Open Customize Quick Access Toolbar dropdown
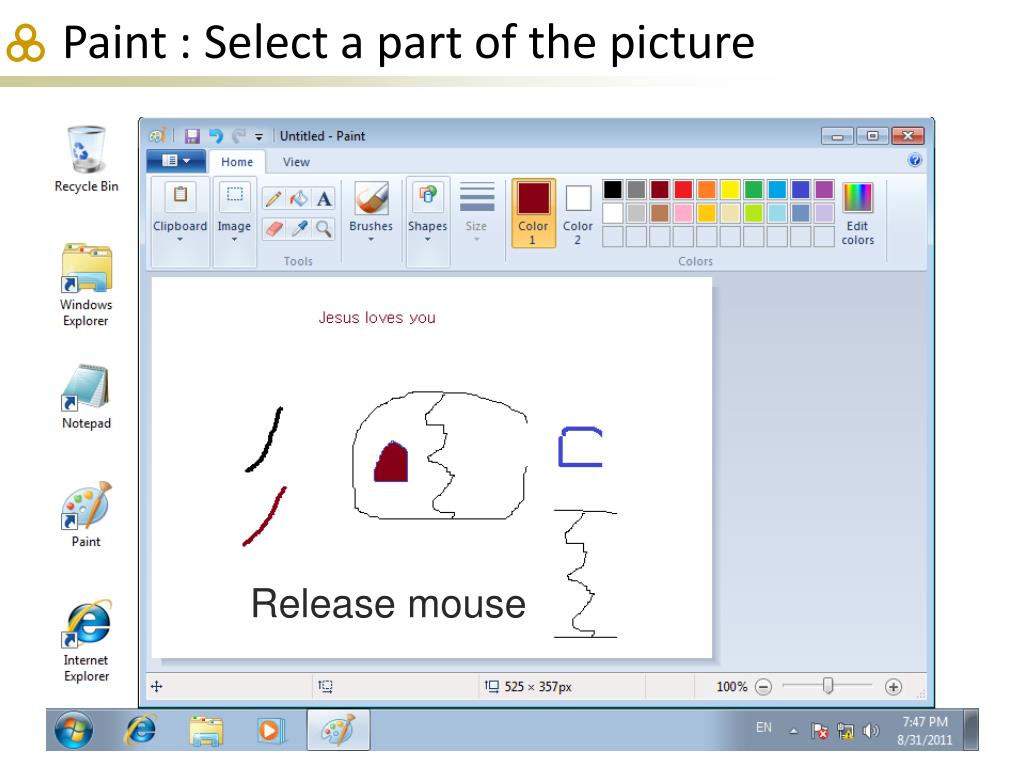The width and height of the screenshot is (1024, 768). (259, 136)
